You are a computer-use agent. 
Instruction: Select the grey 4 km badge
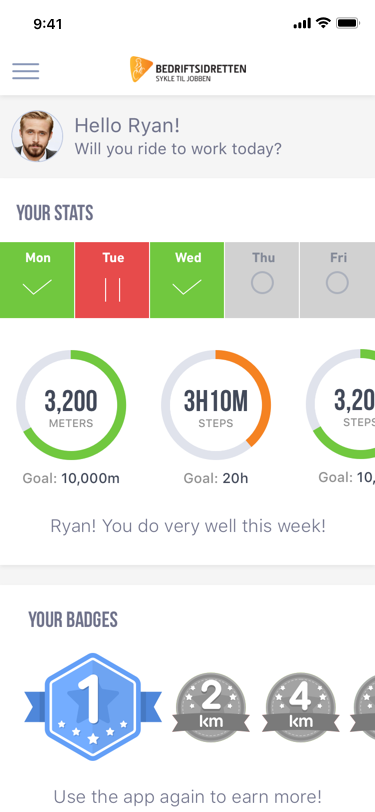pyautogui.click(x=301, y=709)
